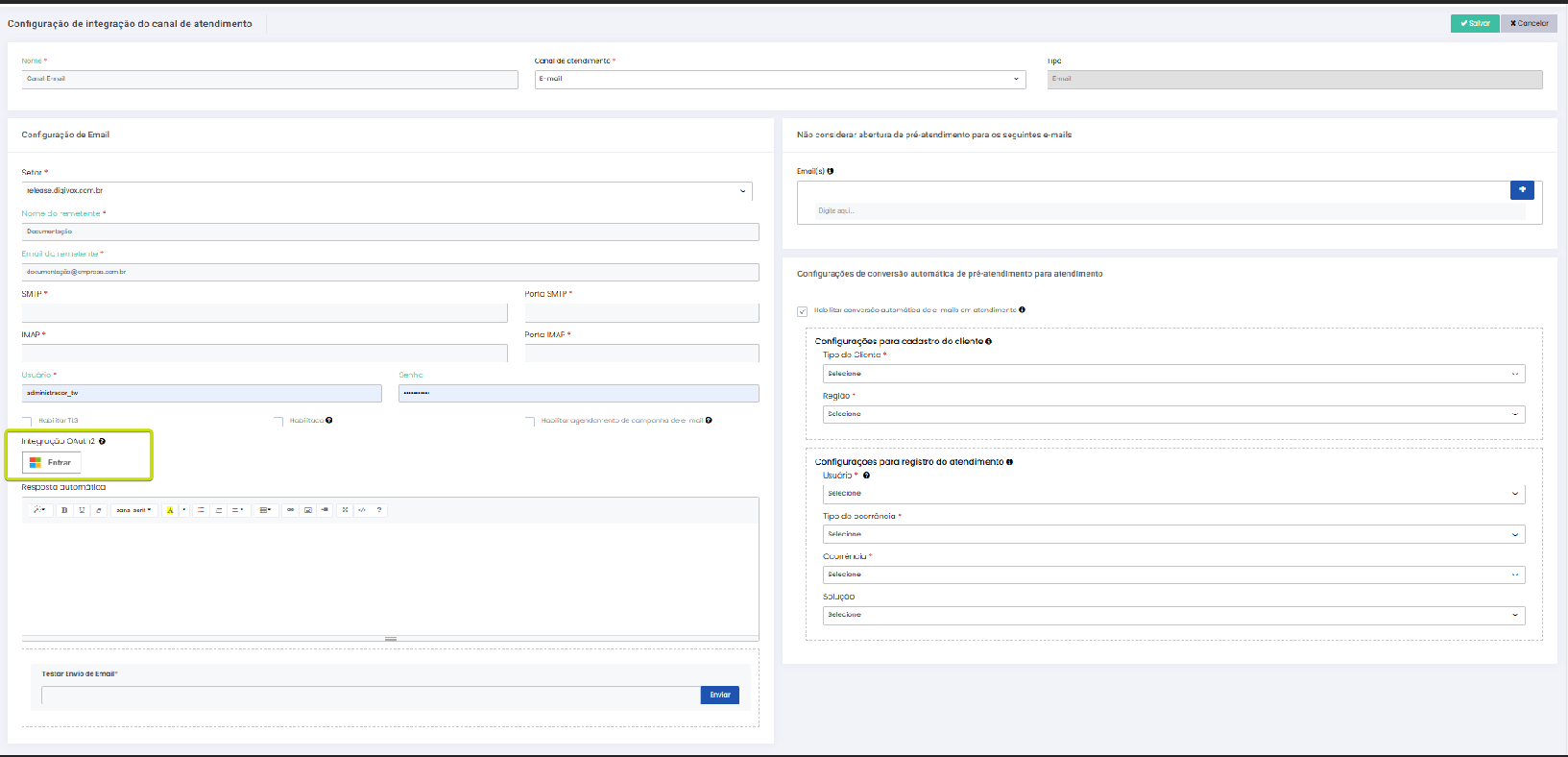1568x757 pixels.
Task: Click the blue add email plus icon
Action: pos(1522,190)
